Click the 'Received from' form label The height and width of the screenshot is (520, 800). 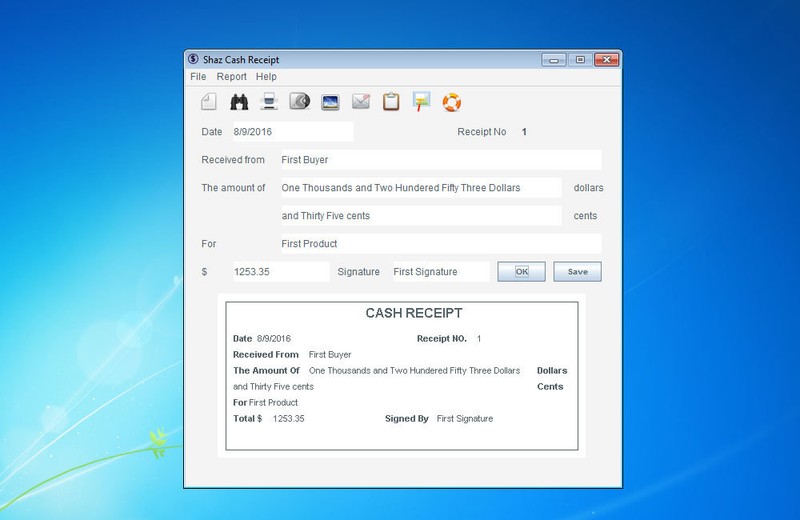coord(233,160)
